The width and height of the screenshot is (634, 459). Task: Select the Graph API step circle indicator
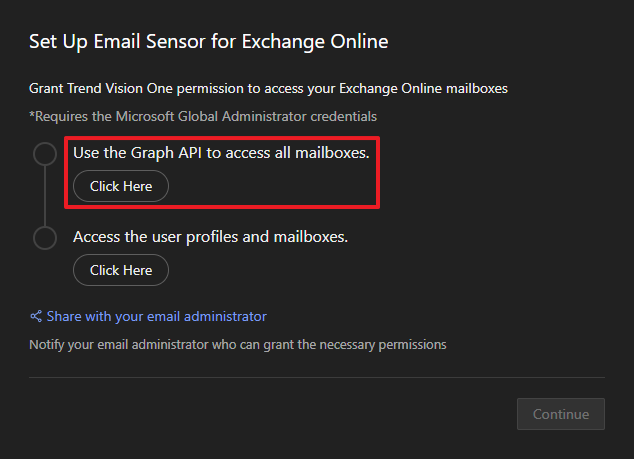tap(45, 154)
